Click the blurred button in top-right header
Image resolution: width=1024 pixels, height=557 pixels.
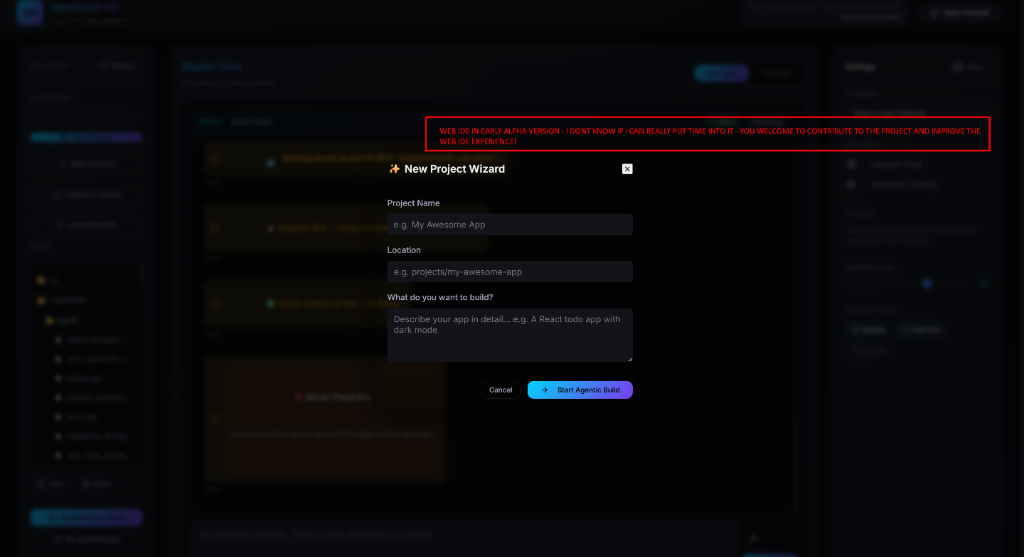click(x=959, y=13)
